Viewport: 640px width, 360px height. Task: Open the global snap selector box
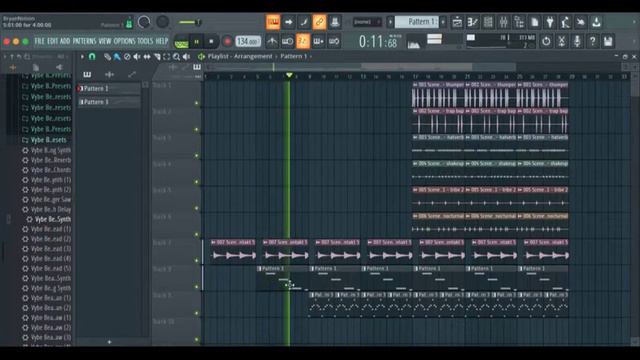click(367, 22)
